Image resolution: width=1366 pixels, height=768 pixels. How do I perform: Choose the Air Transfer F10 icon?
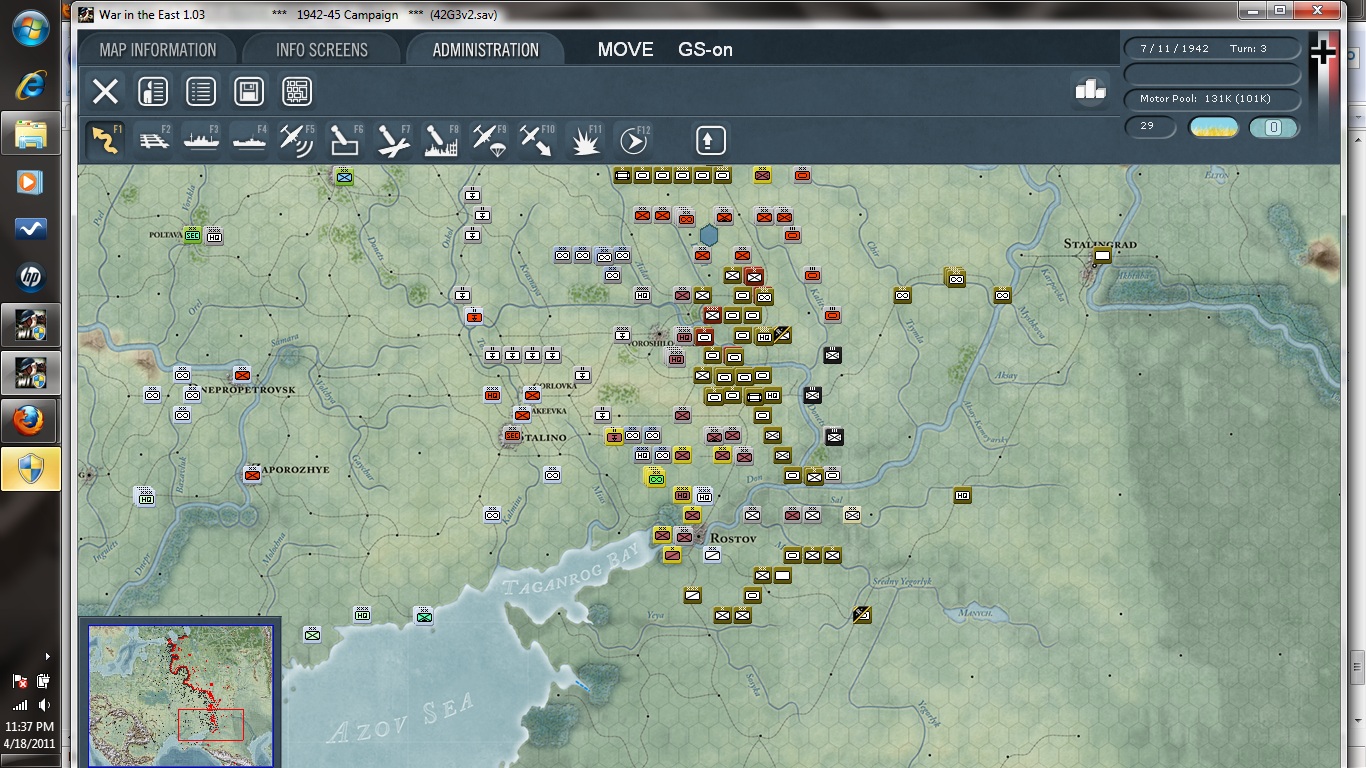[538, 139]
